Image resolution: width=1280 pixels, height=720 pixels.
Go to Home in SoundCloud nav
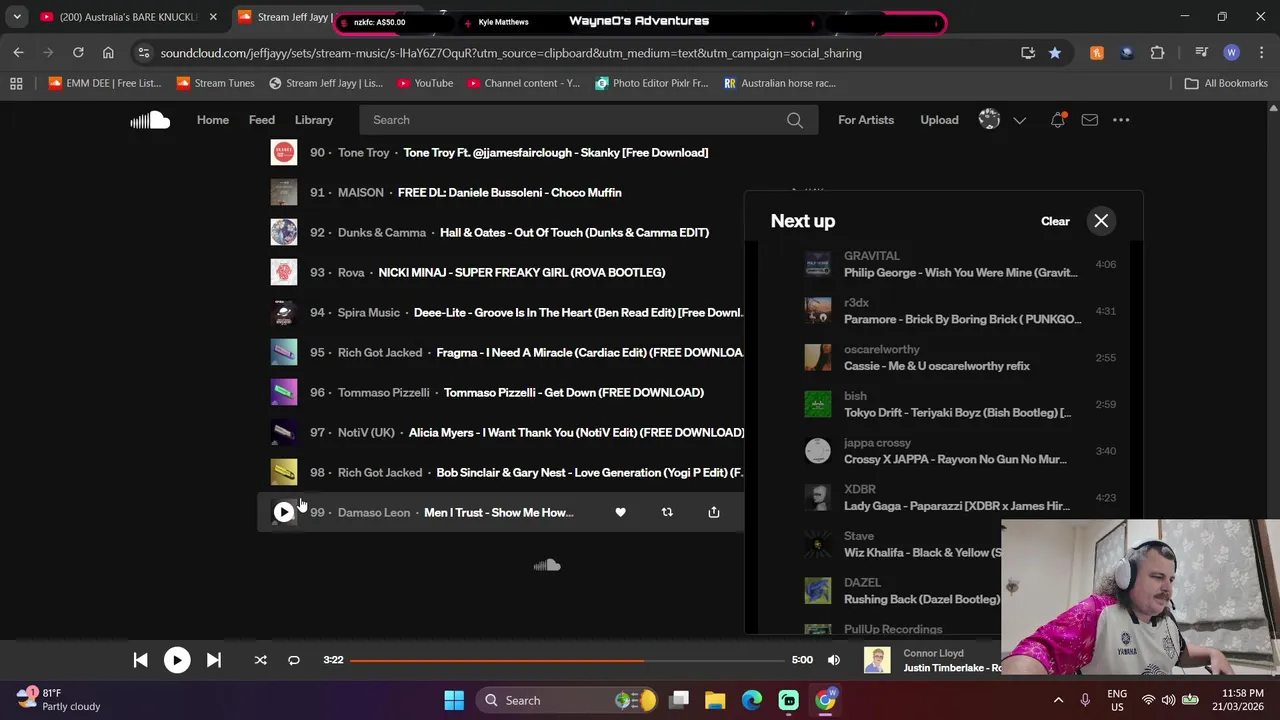click(212, 120)
